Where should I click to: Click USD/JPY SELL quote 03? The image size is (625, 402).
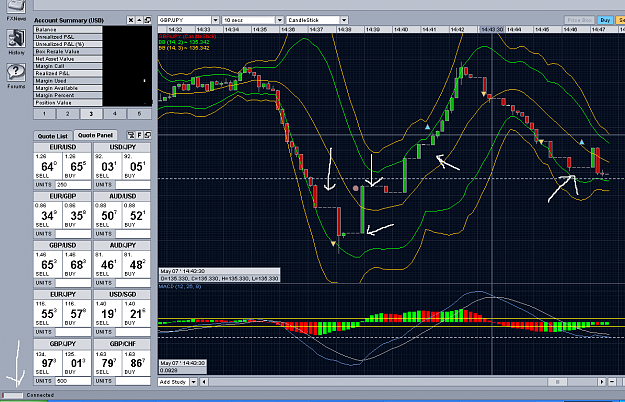108,166
